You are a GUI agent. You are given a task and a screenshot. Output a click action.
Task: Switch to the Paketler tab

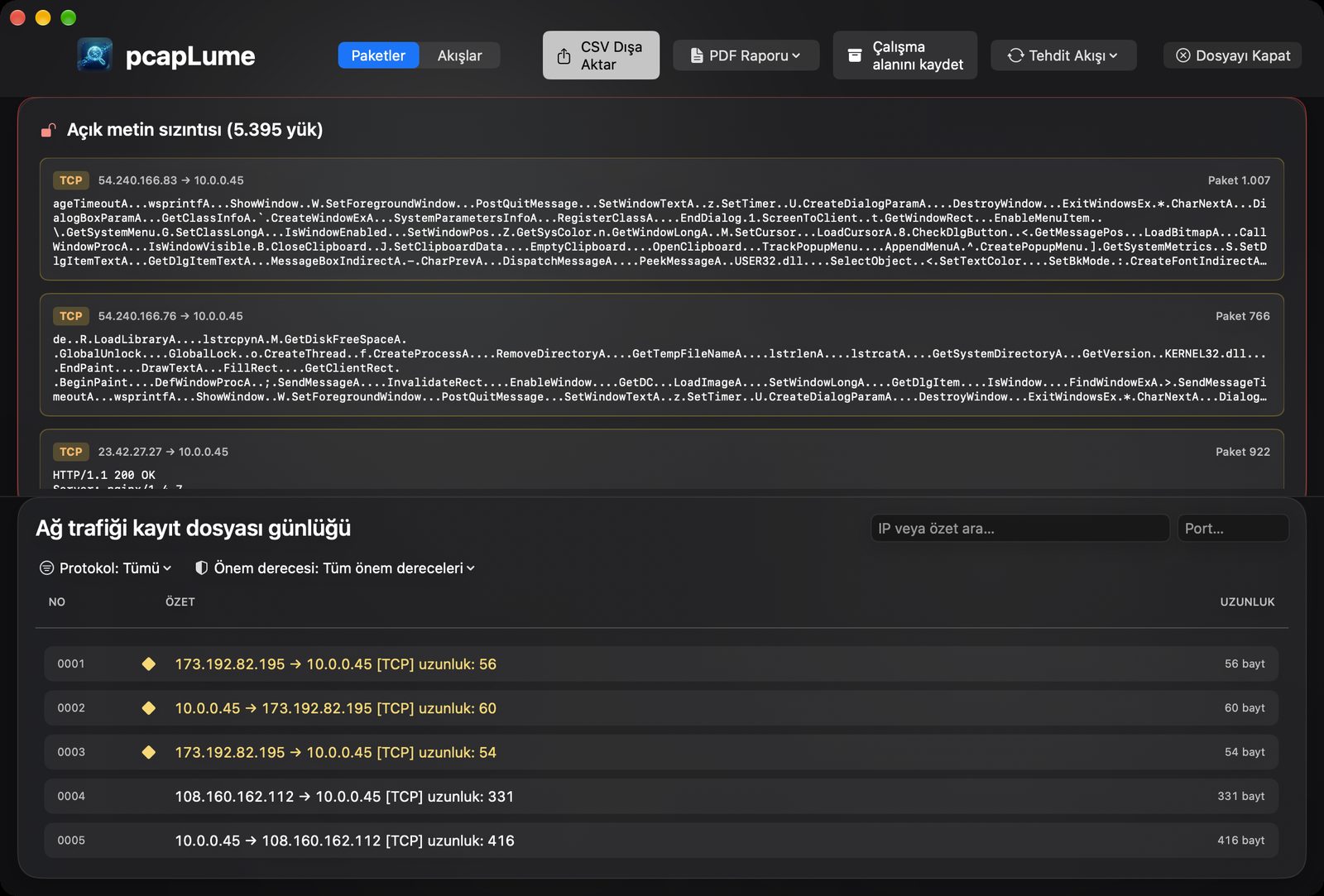click(378, 55)
